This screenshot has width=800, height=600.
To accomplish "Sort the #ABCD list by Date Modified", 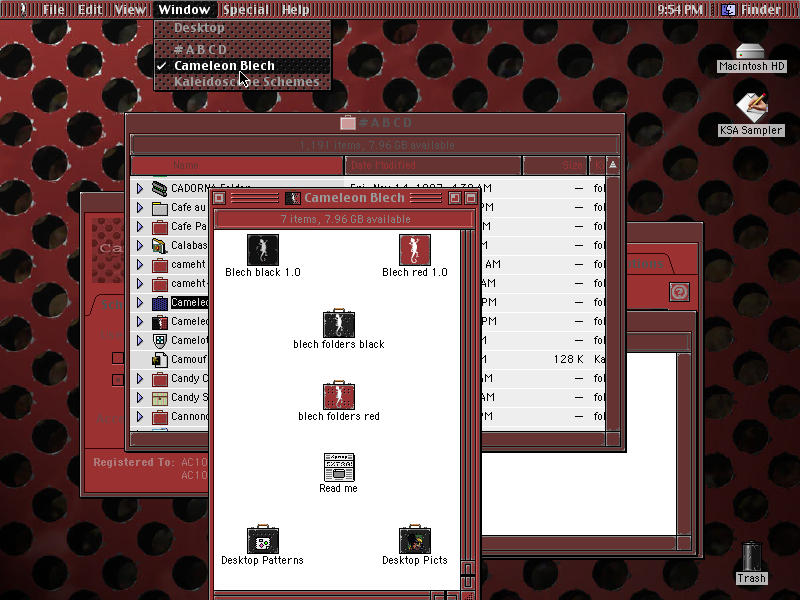I will pyautogui.click(x=433, y=165).
